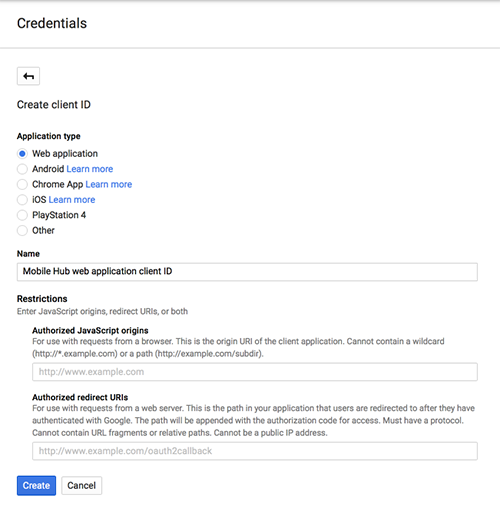Viewport: 500px width, 511px height.
Task: Click the blue Create button
Action: [x=36, y=485]
